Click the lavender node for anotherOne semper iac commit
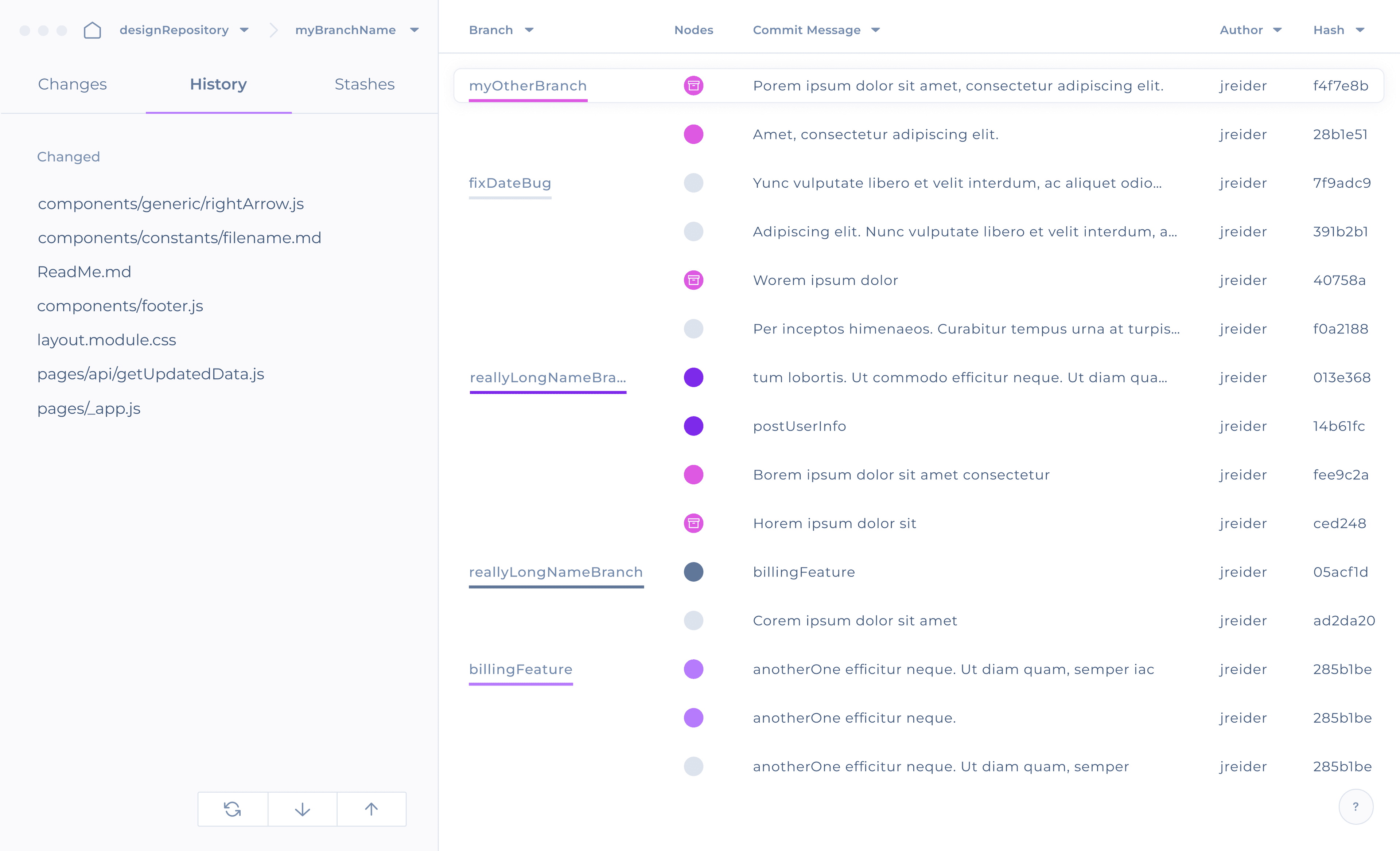 tap(693, 669)
